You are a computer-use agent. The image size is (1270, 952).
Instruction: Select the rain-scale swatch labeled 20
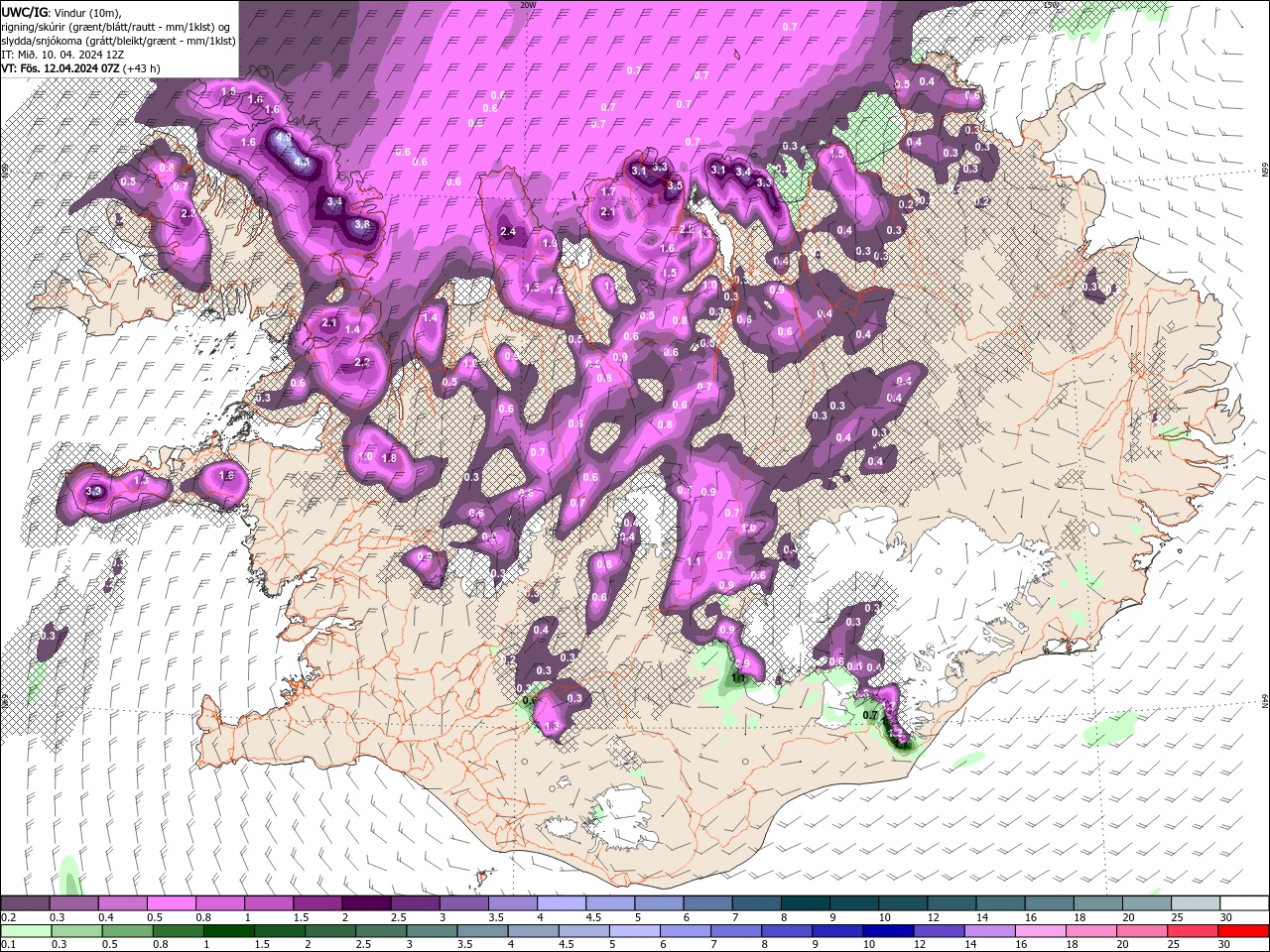pos(1142,931)
